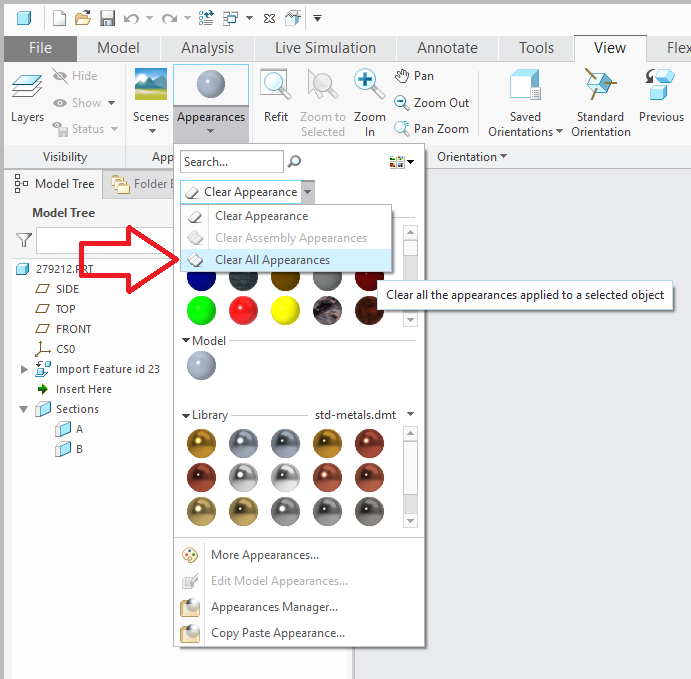Open the Layers tool
This screenshot has width=691, height=679.
(x=27, y=98)
